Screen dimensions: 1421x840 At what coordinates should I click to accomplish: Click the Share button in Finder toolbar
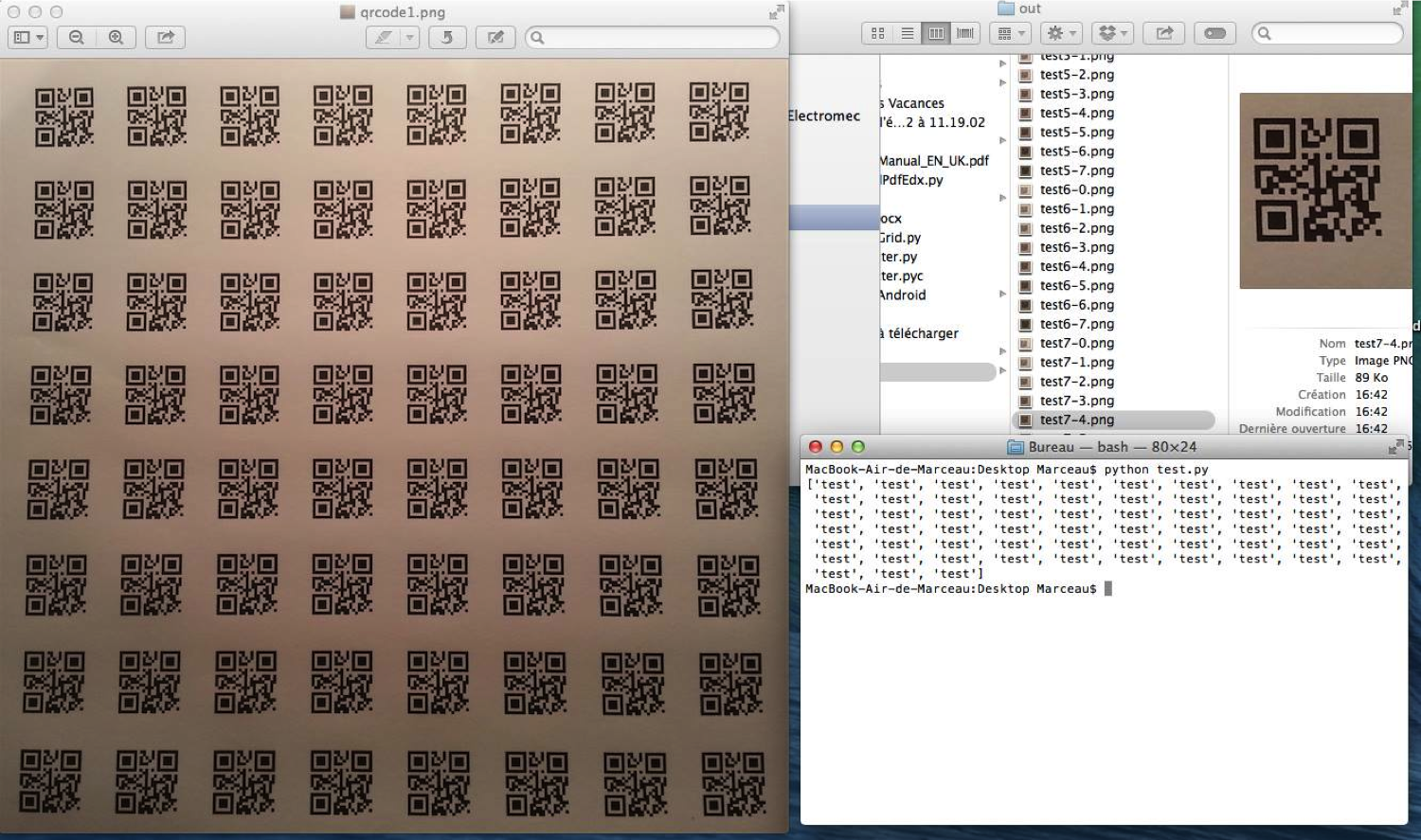1164,33
